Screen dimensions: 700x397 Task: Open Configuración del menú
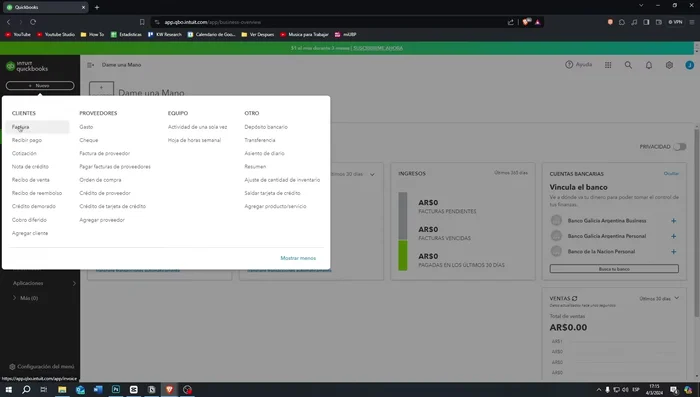coord(42,367)
